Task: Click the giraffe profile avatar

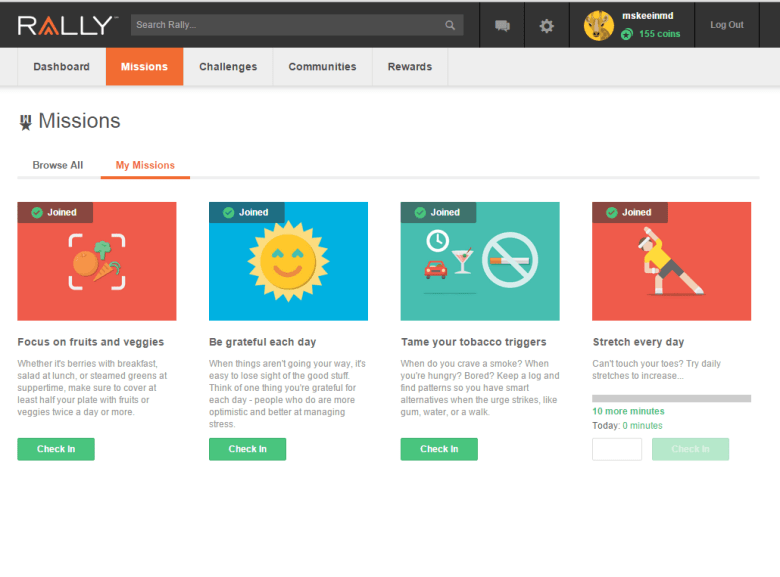Action: click(x=598, y=26)
